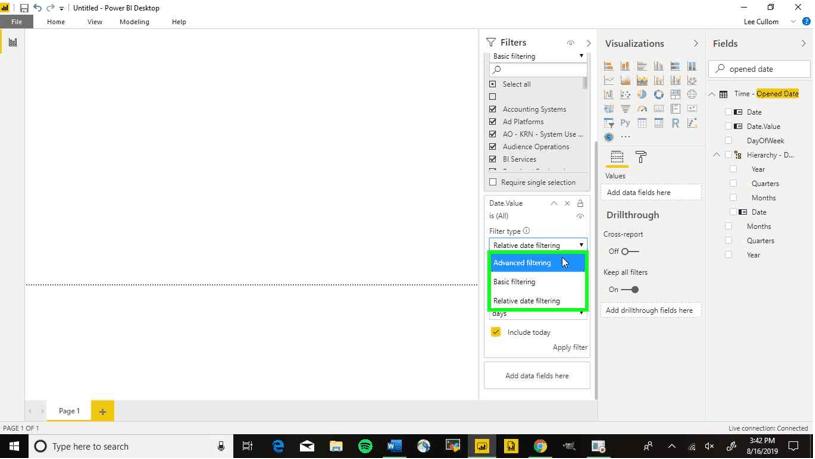Select the Scatter chart visualization
The width and height of the screenshot is (815, 459).
(x=625, y=95)
